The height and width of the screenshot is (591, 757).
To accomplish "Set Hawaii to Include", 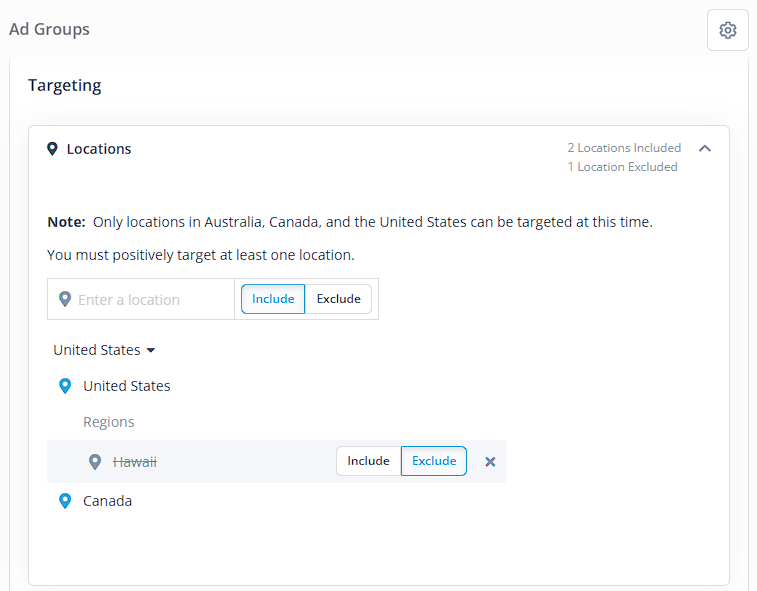I will coord(368,461).
